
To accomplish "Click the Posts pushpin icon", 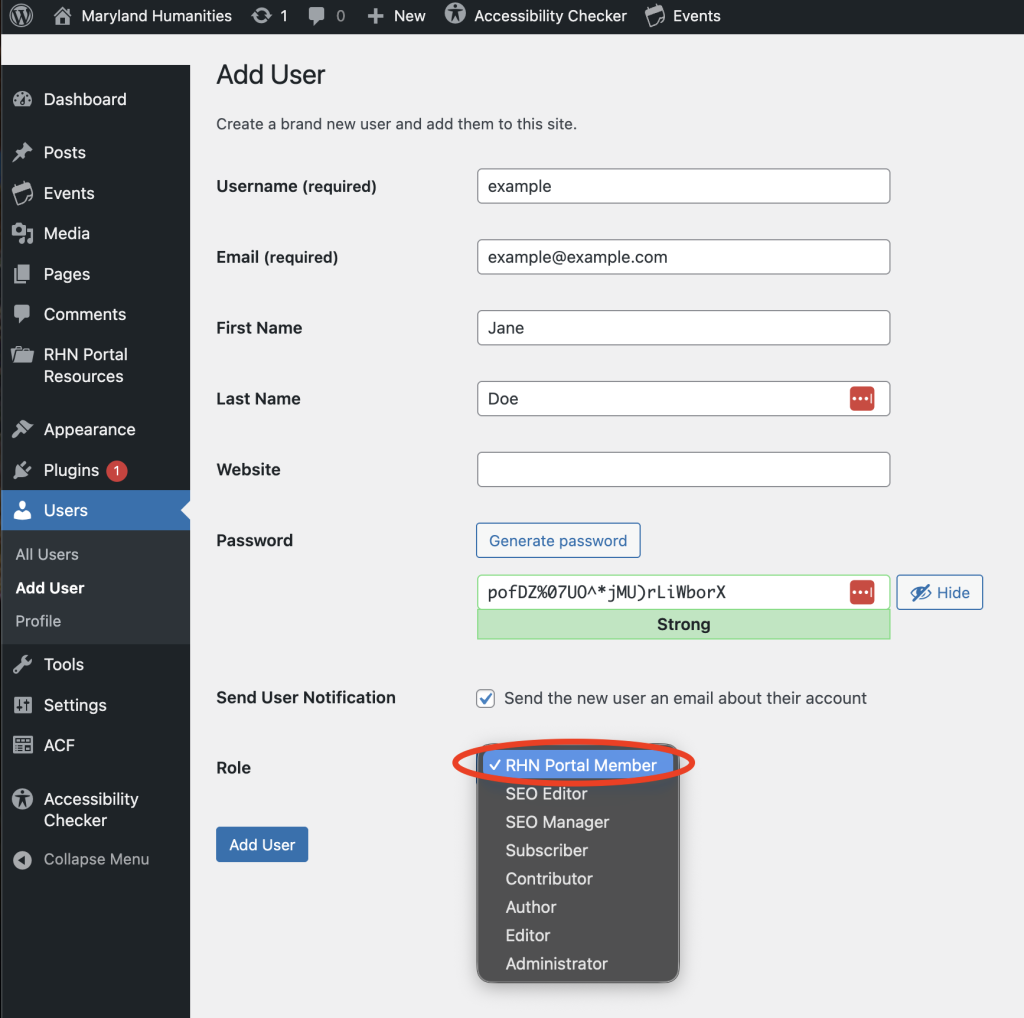I will click(23, 152).
